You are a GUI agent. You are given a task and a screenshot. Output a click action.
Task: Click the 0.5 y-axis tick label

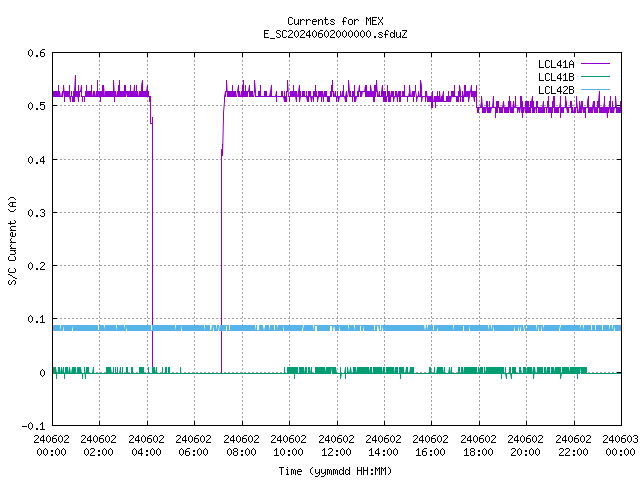(36, 106)
